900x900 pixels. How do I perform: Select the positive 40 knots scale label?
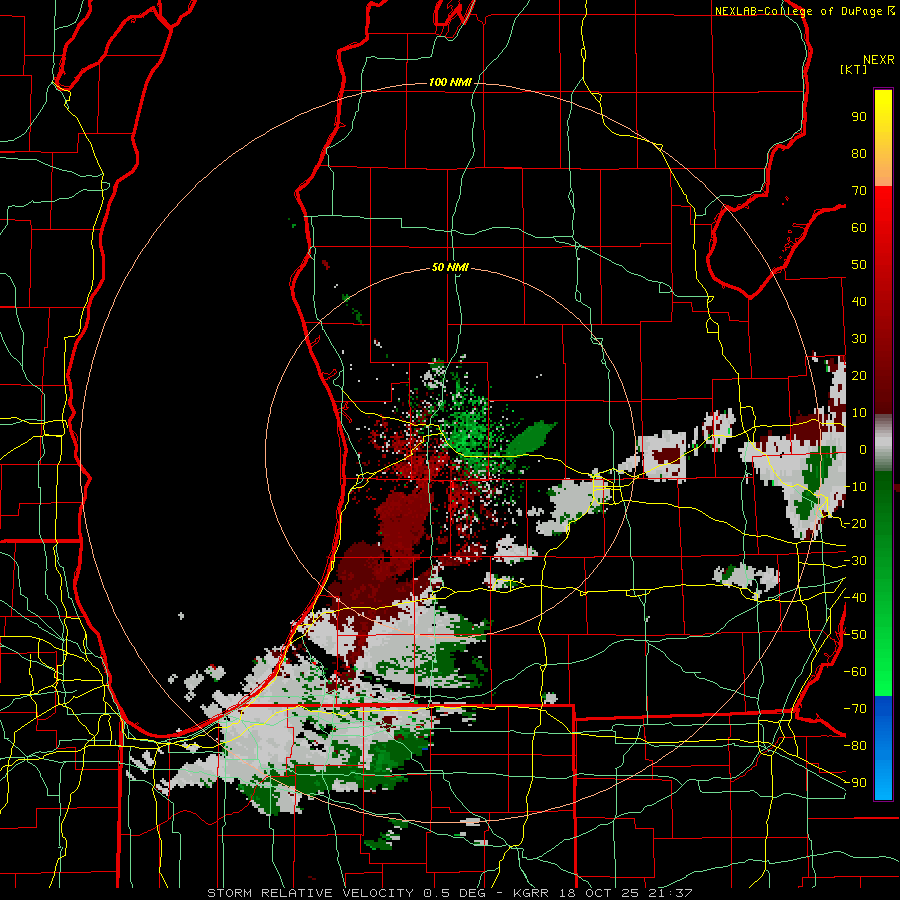(859, 302)
